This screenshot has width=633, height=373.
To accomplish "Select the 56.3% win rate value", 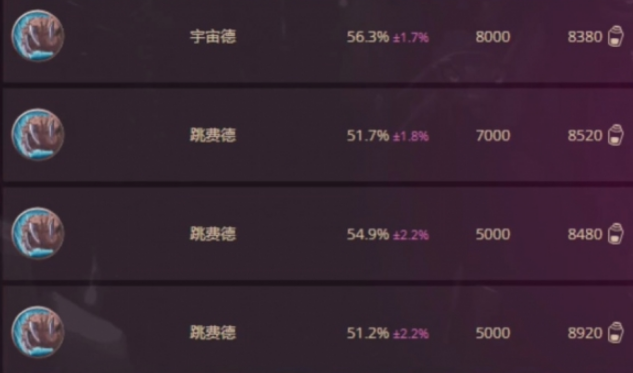I will (368, 37).
